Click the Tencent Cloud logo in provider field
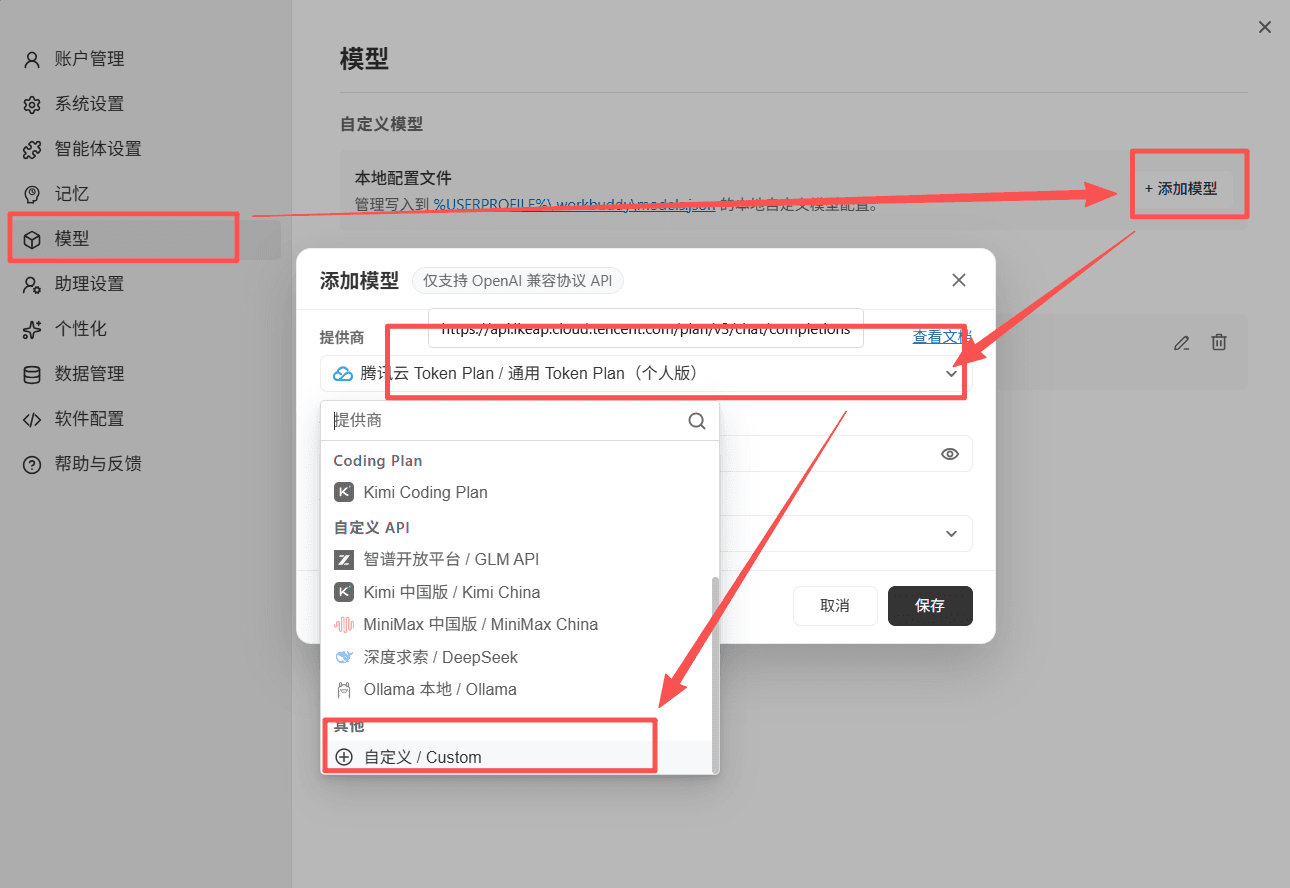Screen dimensions: 1290x888 (x=343, y=373)
